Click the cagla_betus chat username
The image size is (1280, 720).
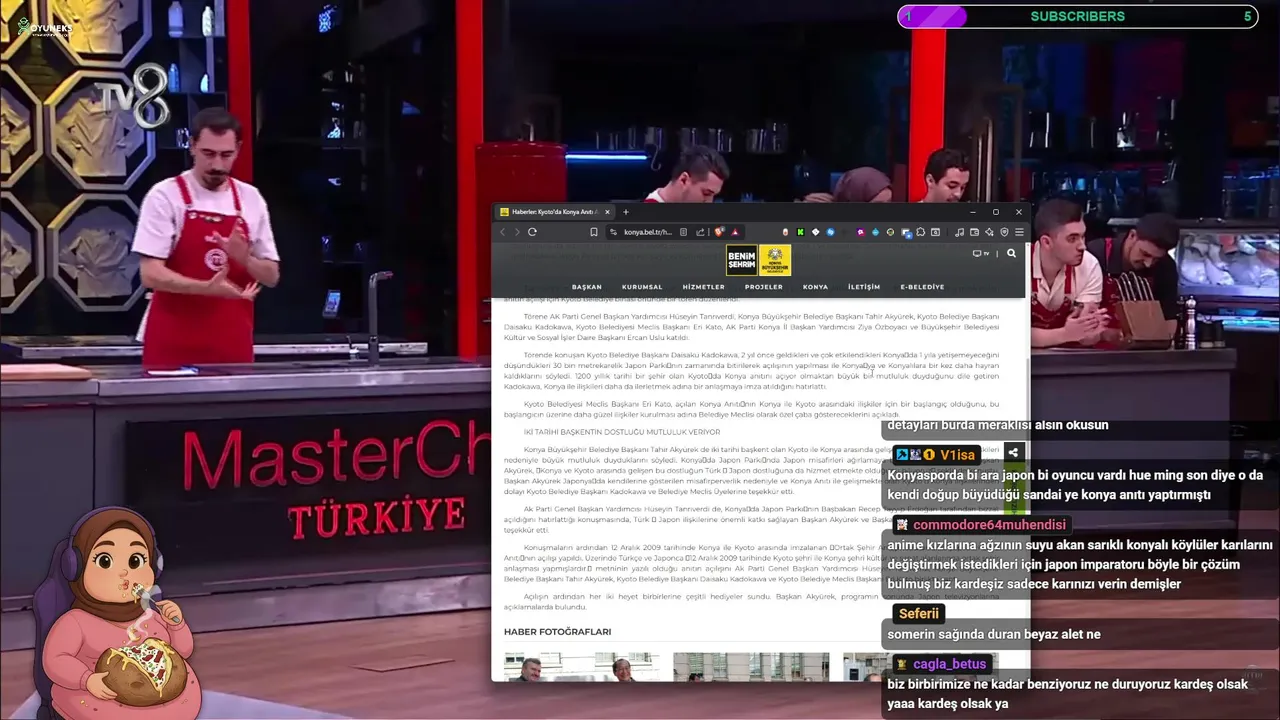(x=949, y=664)
